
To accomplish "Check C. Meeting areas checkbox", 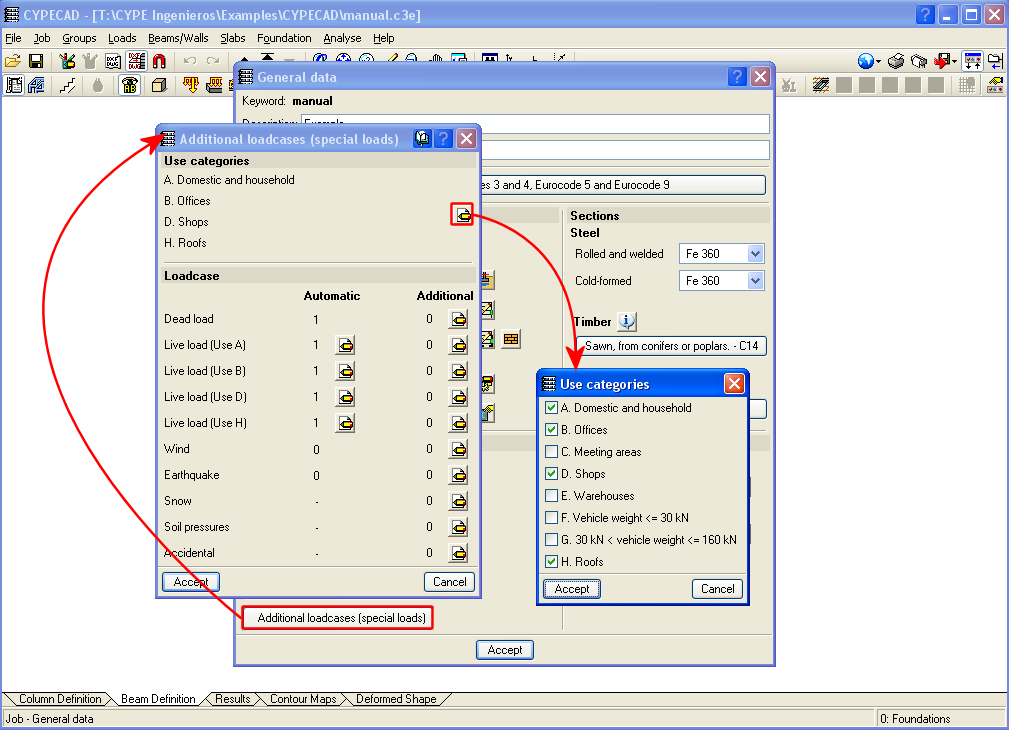I will tap(551, 451).
